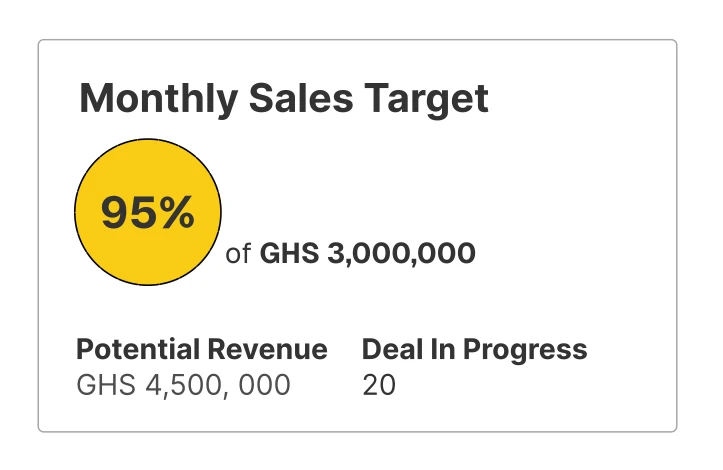Click the "3,000,000" number in target
This screenshot has height=470, width=723.
(x=401, y=254)
